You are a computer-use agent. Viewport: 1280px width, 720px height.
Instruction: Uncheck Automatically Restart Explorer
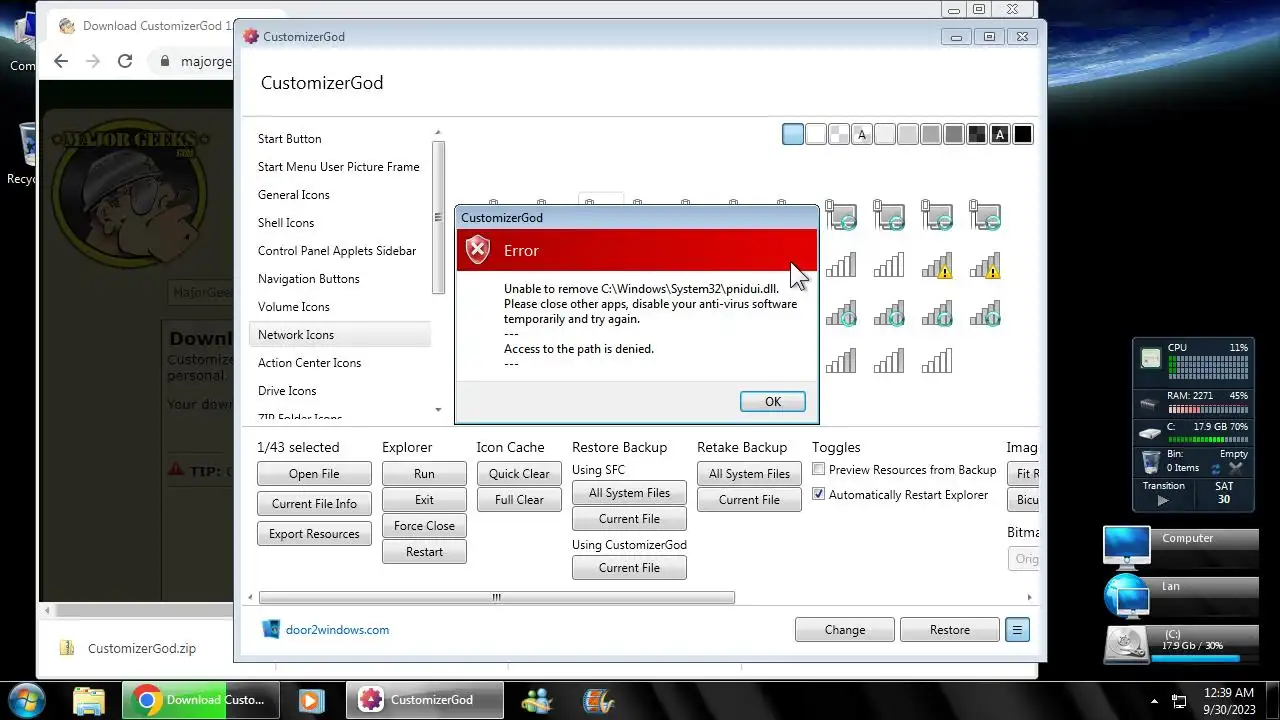coord(818,494)
